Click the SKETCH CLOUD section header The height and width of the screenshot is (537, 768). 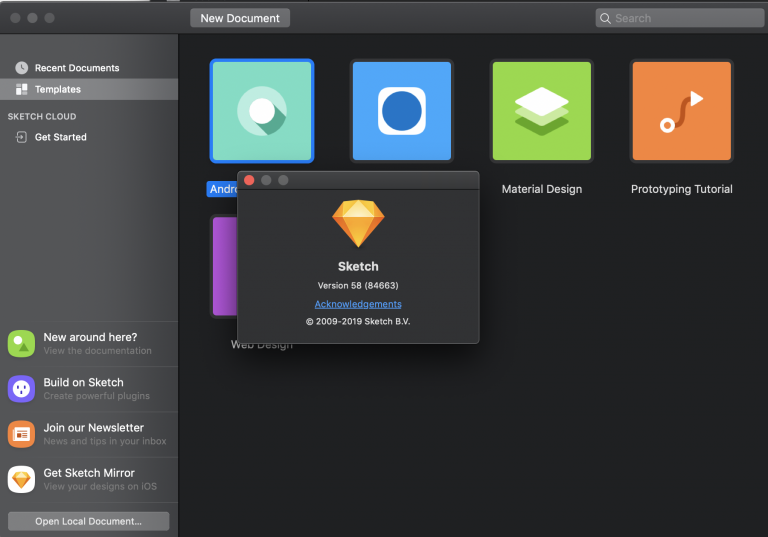(42, 117)
